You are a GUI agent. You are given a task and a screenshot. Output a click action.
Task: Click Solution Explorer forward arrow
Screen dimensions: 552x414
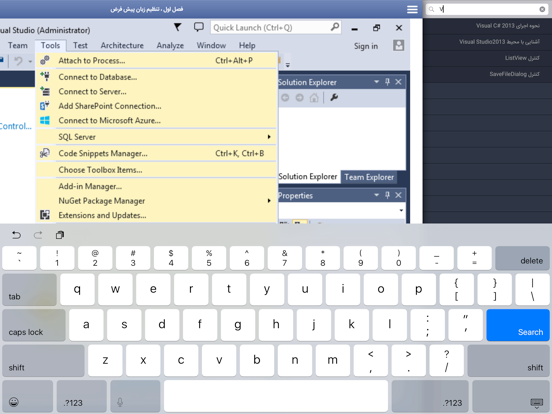point(300,98)
